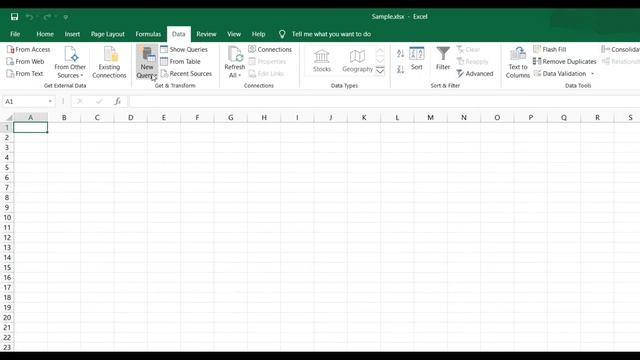This screenshot has width=640, height=360.
Task: Click the Data Validation button
Action: [x=560, y=74]
